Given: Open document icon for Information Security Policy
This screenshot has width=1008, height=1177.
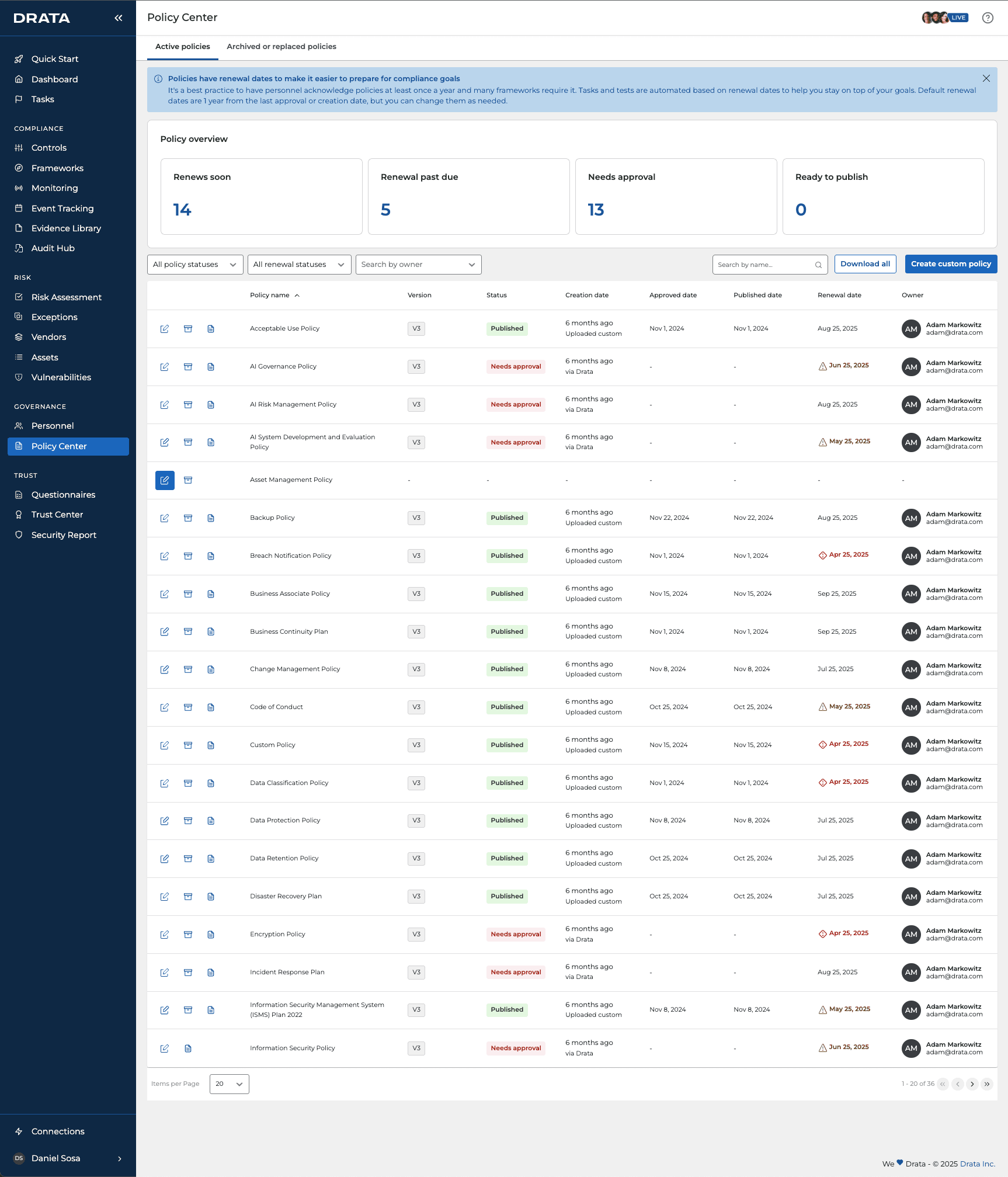Looking at the screenshot, I should pyautogui.click(x=188, y=1048).
